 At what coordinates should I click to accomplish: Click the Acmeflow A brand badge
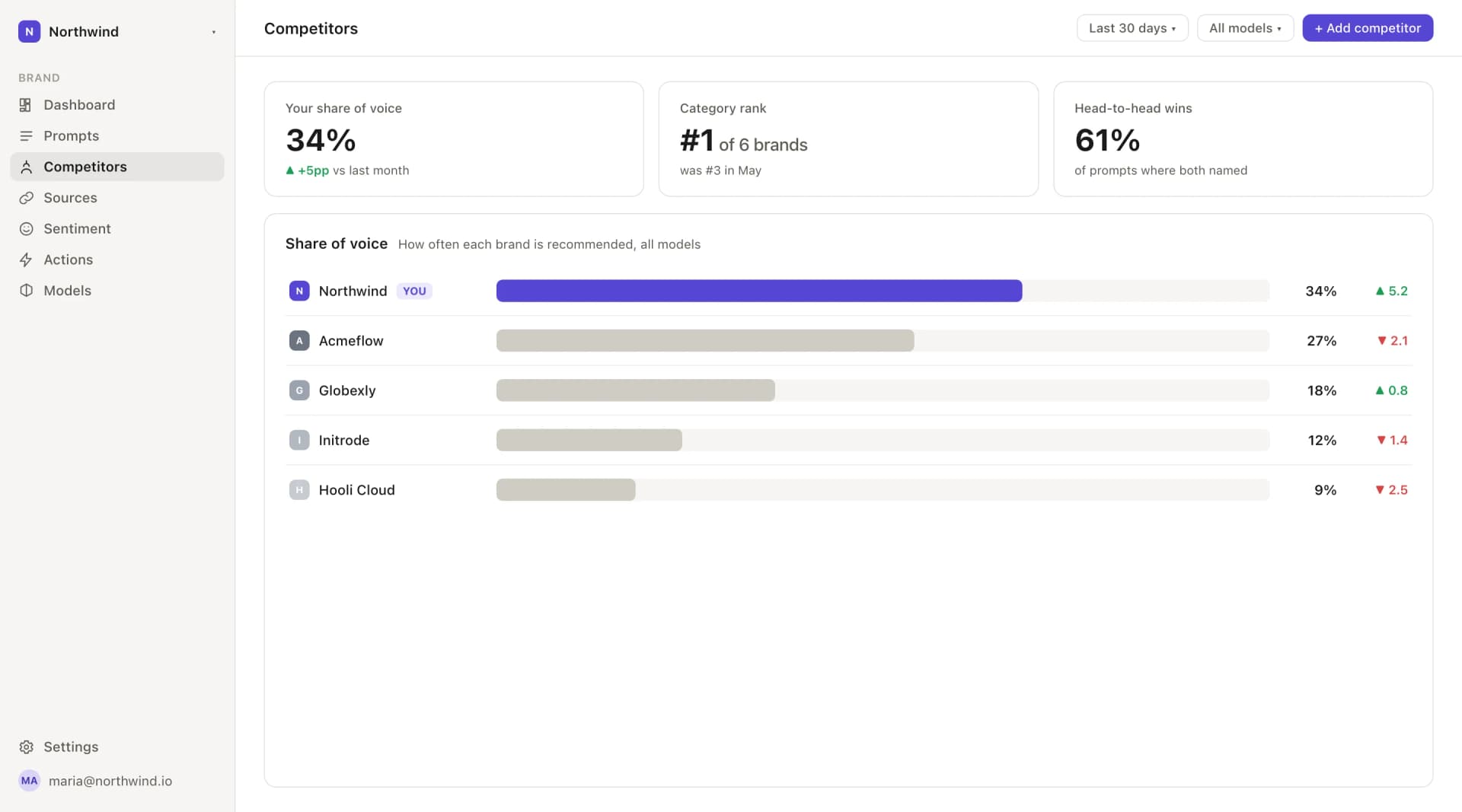click(x=299, y=341)
